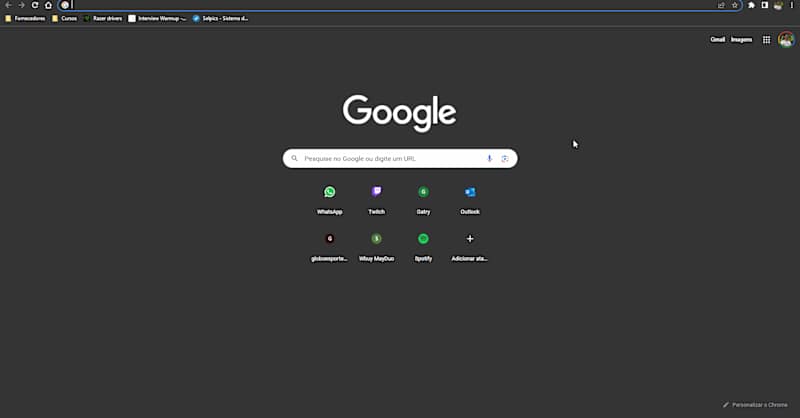The image size is (800, 418).
Task: Go forward with the browser forward arrow
Action: 21,5
